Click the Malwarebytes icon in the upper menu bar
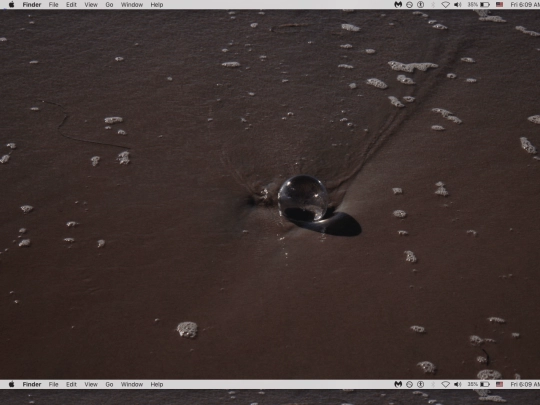 (398, 4)
